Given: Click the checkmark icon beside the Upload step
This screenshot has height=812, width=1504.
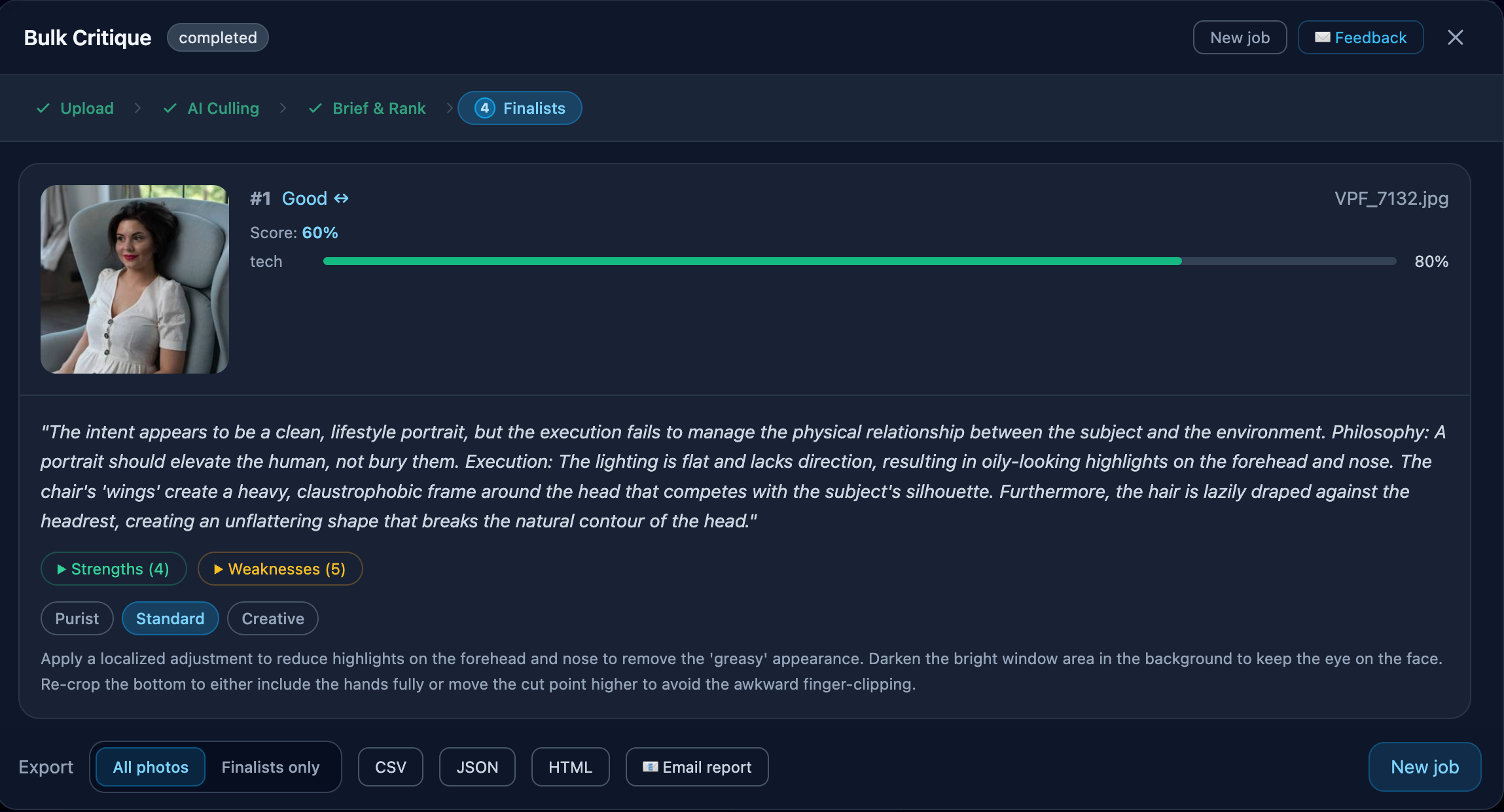Looking at the screenshot, I should [x=43, y=108].
